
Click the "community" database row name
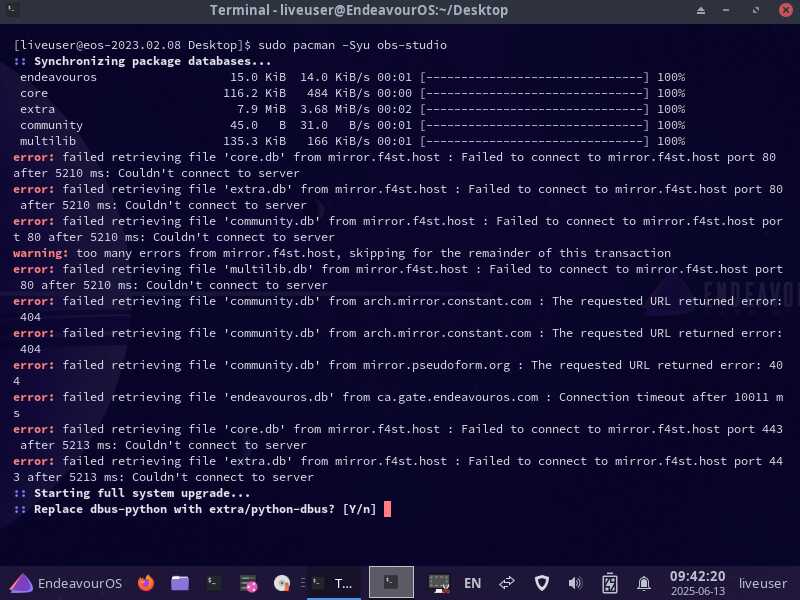coord(51,125)
